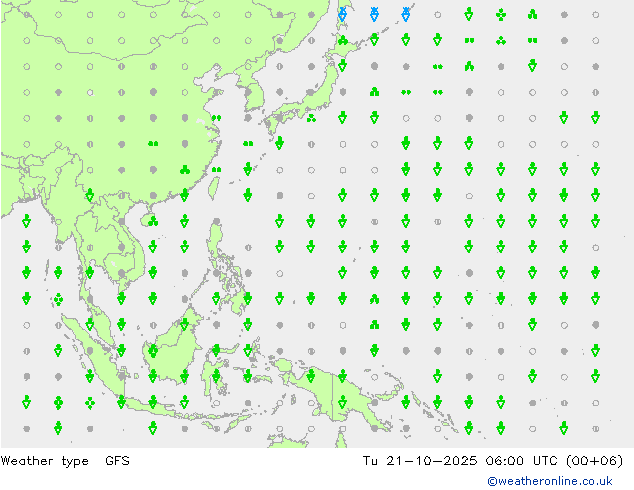The image size is (634, 490).
Task: Click the grey cloud symbol over South Korea
Action: [x=248, y=92]
